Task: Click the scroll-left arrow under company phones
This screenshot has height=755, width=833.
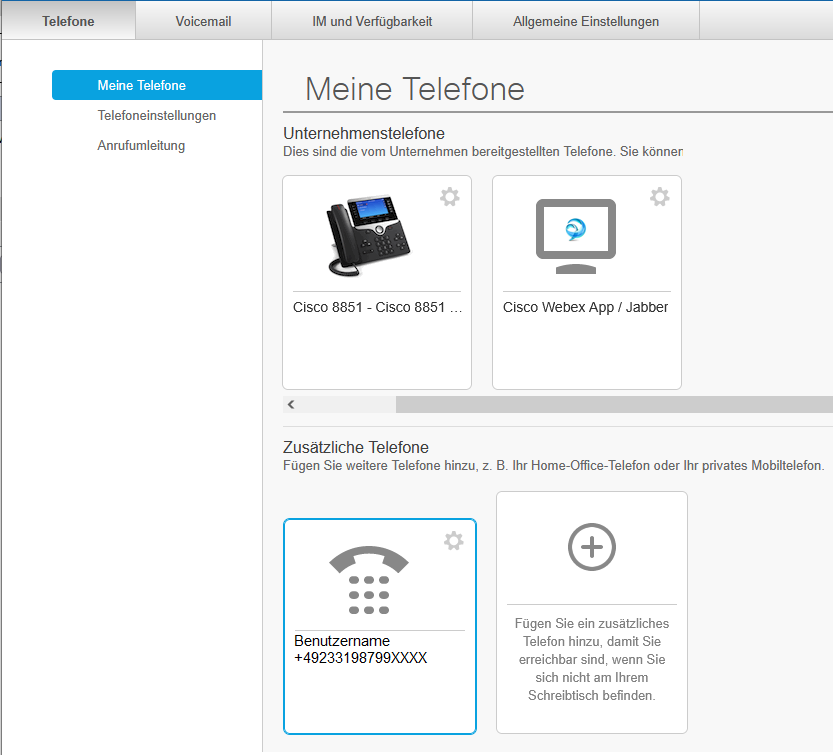Action: pos(291,405)
